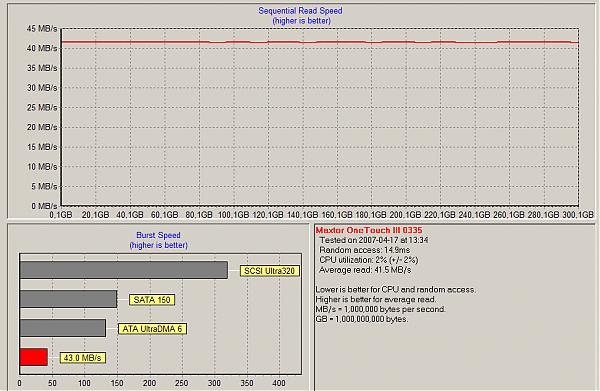Click the SATA 150 label
The height and width of the screenshot is (391, 600).
[152, 300]
